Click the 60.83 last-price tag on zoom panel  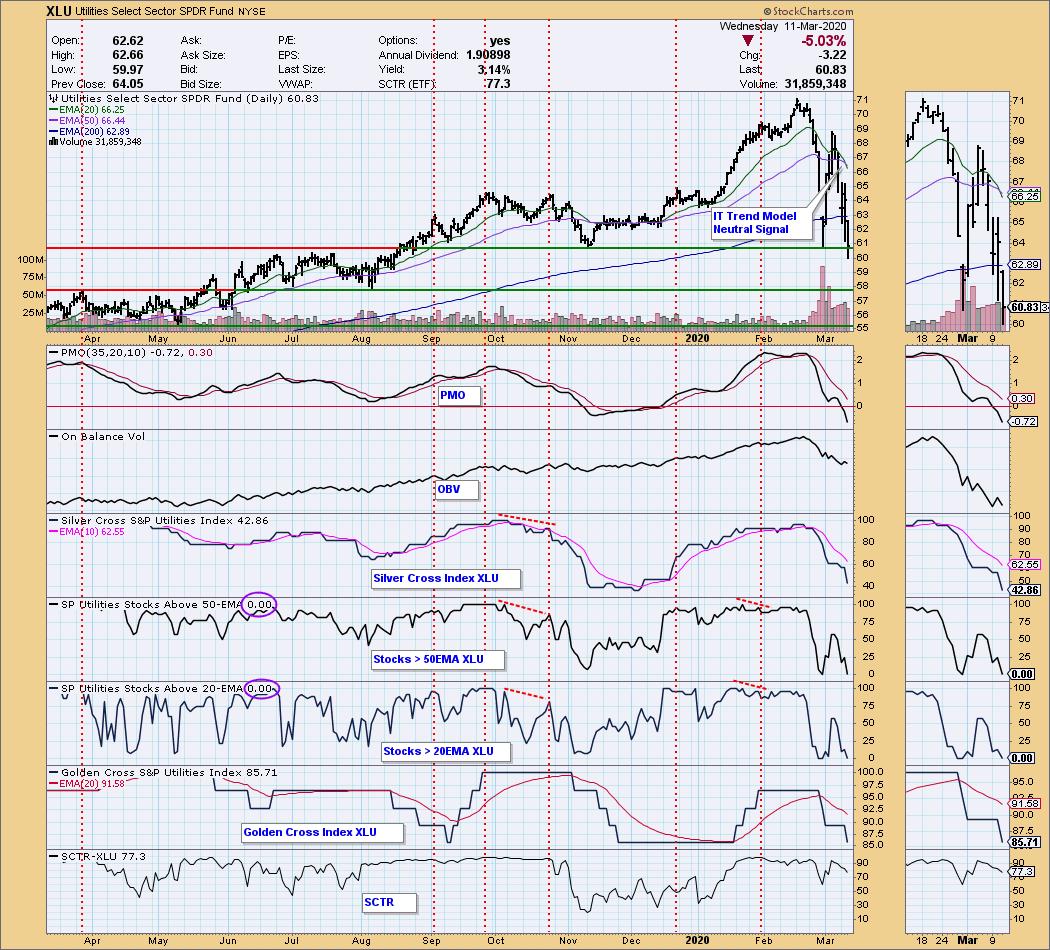pos(1025,307)
